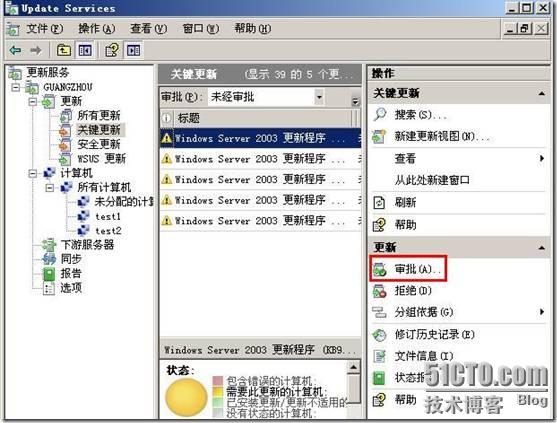Open the 下游服务器 node
This screenshot has width=557, height=423.
(87, 244)
